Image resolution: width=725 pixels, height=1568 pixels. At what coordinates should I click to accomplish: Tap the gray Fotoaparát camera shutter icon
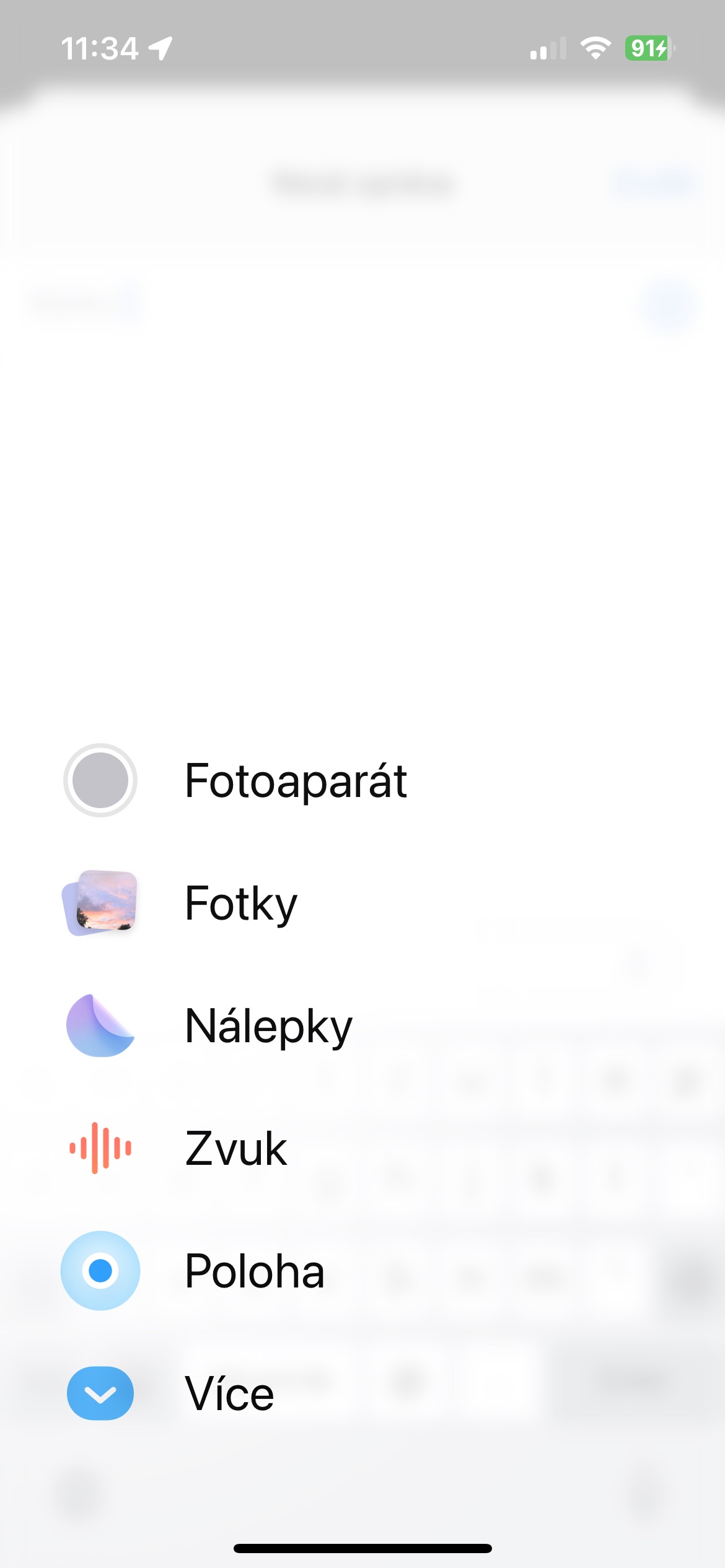pos(100,780)
